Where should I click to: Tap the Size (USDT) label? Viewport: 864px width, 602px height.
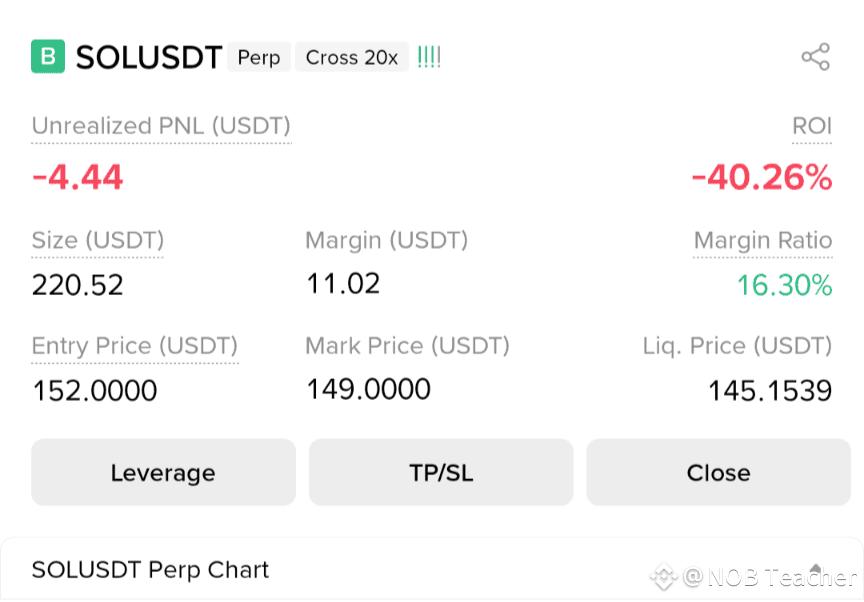(98, 241)
